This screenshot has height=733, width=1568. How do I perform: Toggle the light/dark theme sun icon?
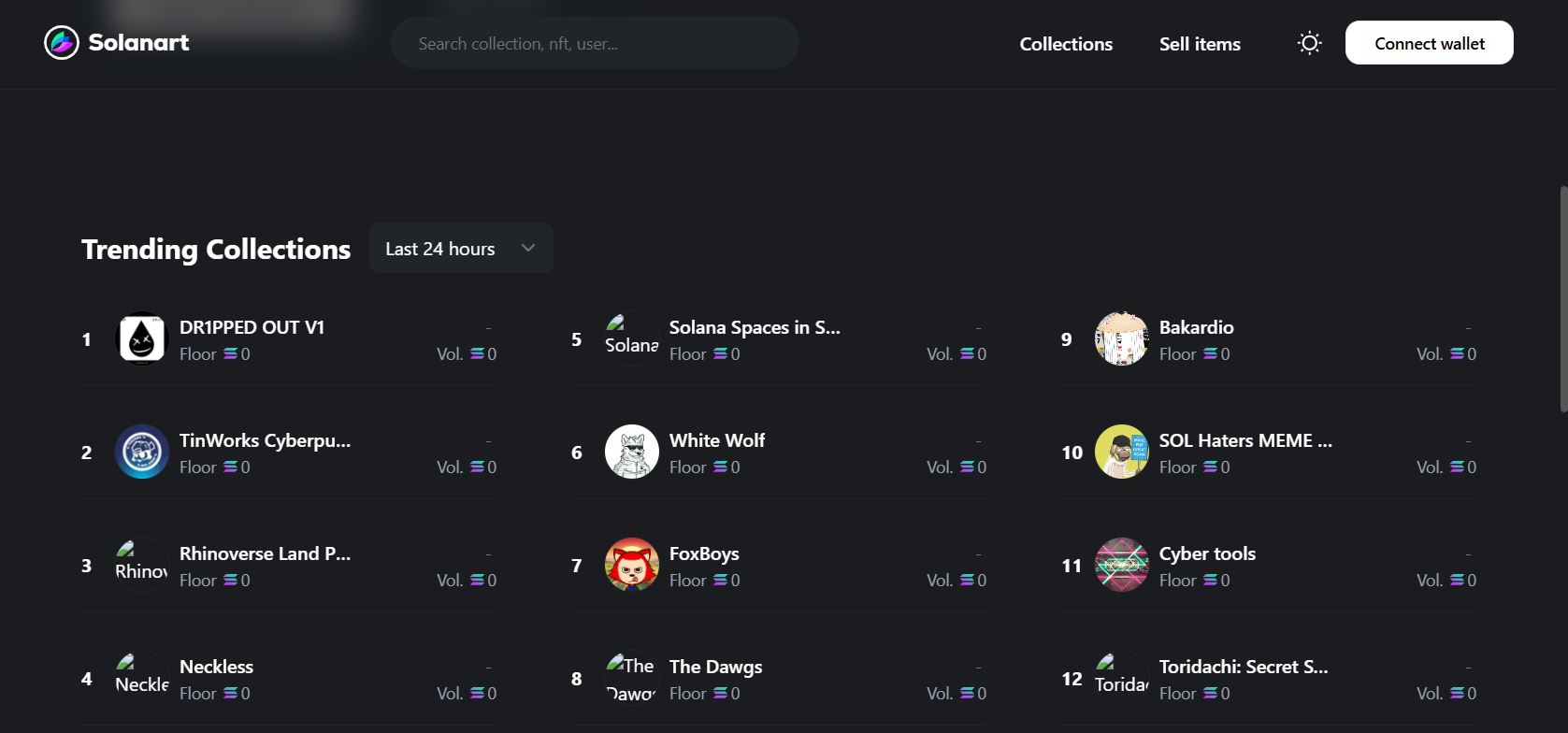(1309, 43)
